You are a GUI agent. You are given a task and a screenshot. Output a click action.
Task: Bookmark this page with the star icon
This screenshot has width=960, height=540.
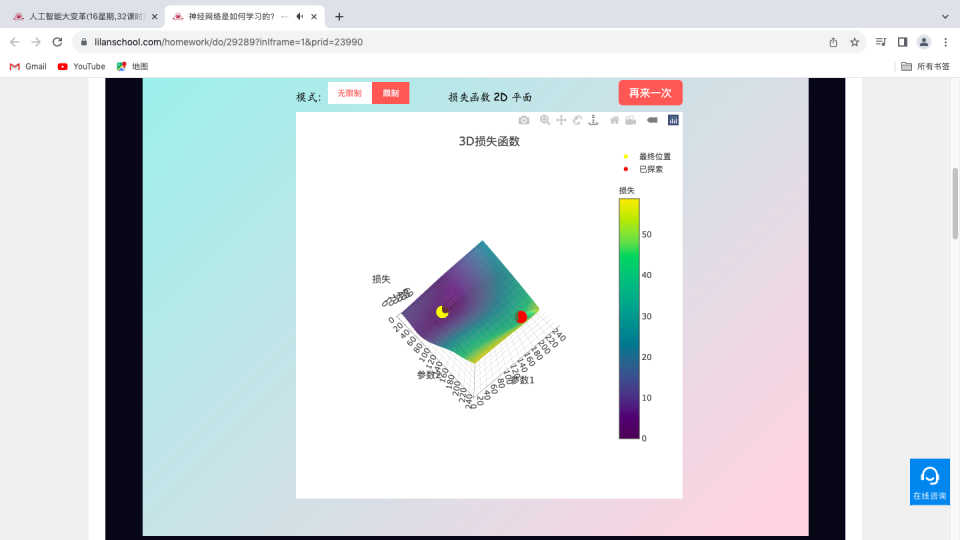[855, 42]
